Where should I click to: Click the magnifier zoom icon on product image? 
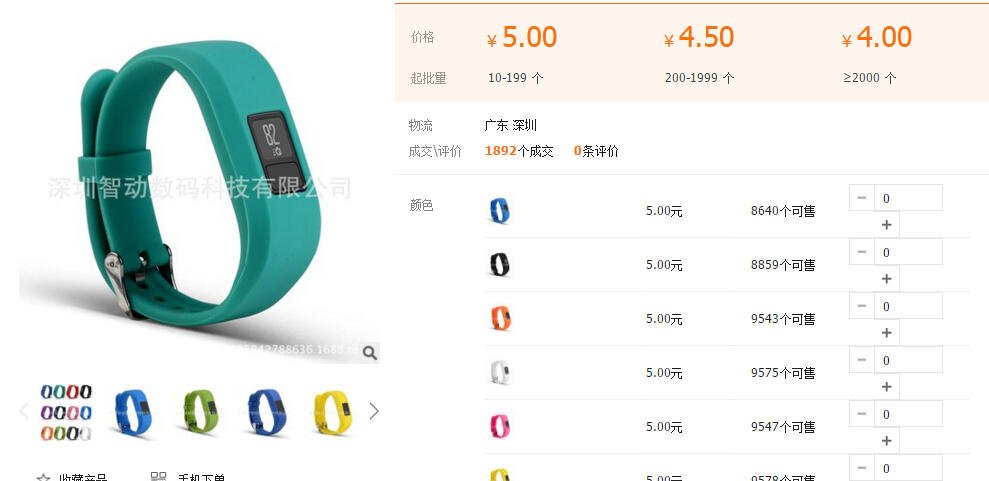tap(370, 353)
